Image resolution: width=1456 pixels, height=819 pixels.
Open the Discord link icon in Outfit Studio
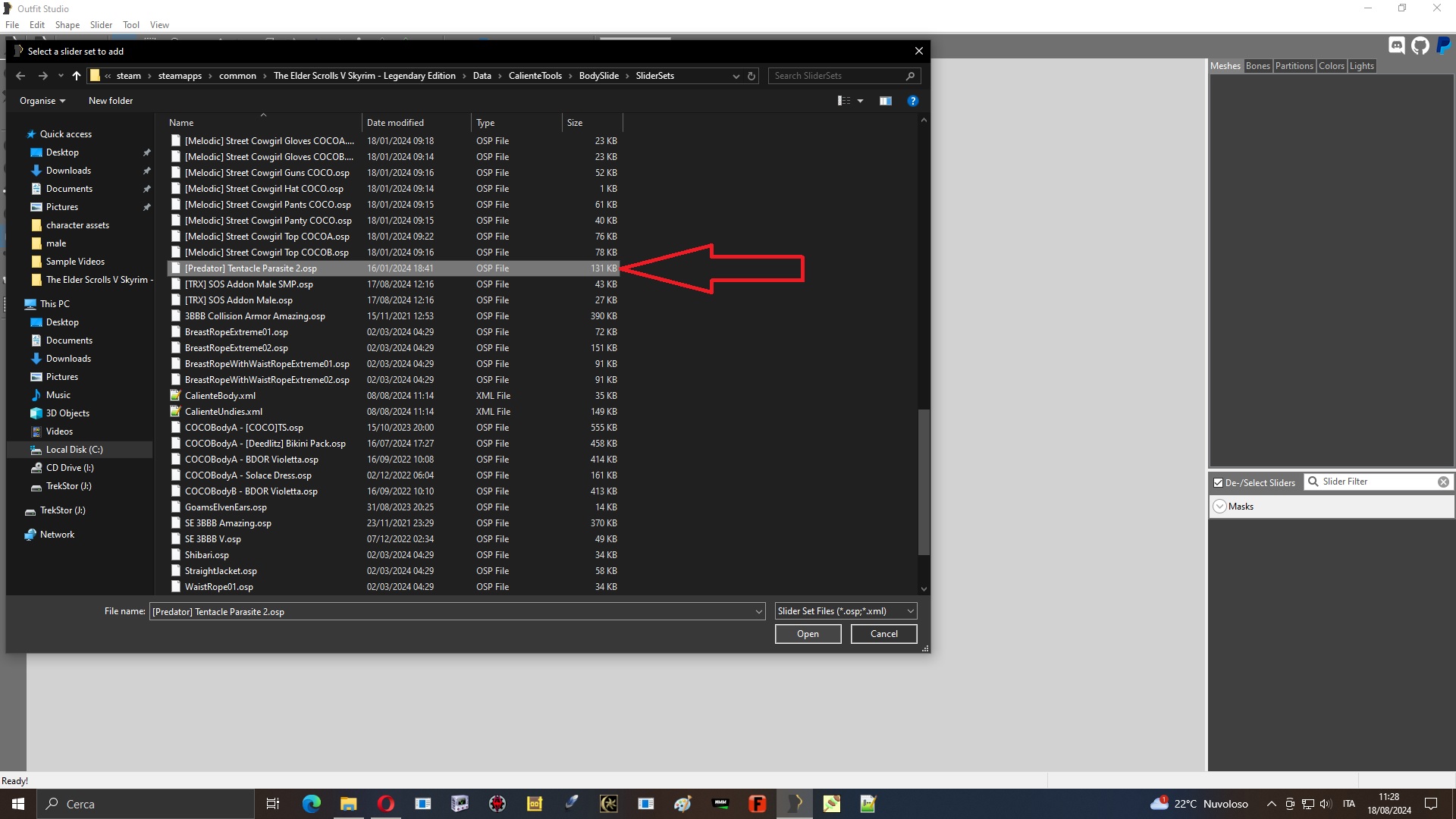click(x=1397, y=45)
